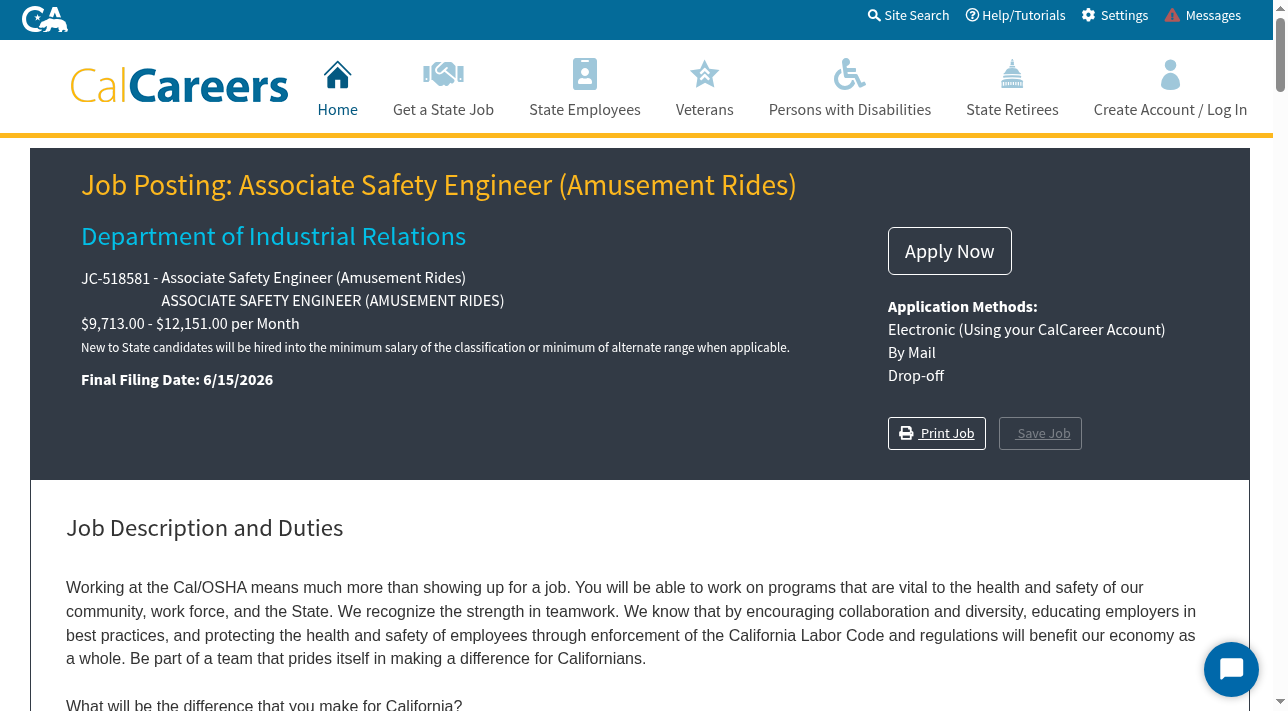Click the handshake icon for state jobs

tap(443, 74)
